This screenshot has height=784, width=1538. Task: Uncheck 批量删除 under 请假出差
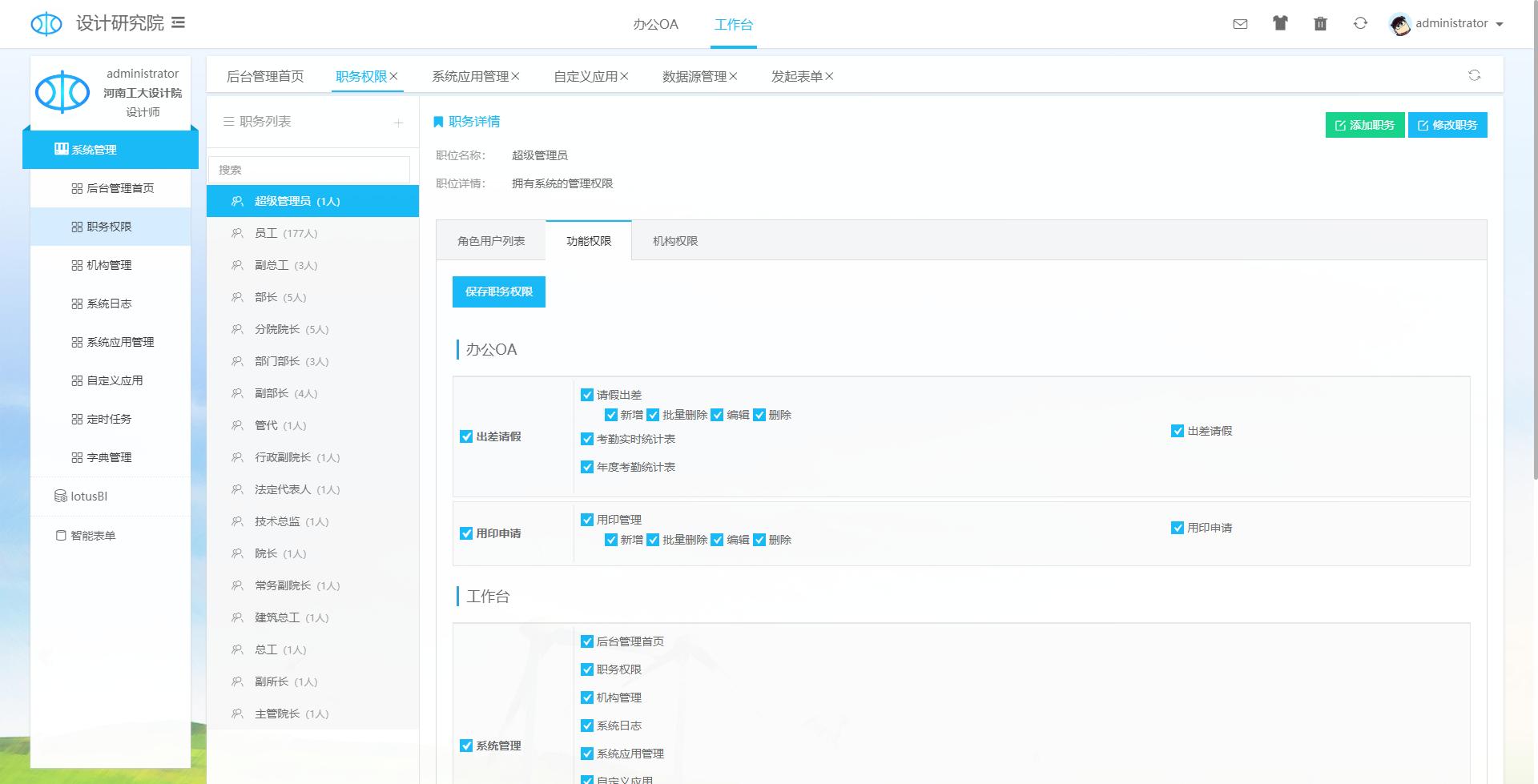pyautogui.click(x=653, y=415)
